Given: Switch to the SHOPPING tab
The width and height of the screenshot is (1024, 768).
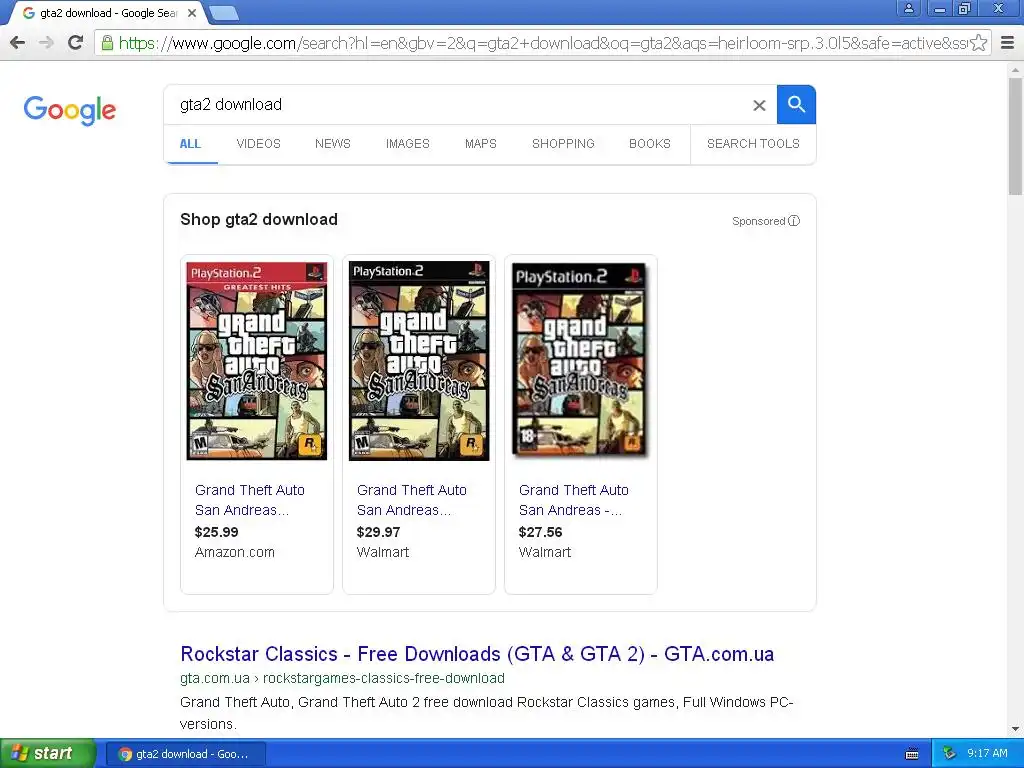Looking at the screenshot, I should click(563, 144).
